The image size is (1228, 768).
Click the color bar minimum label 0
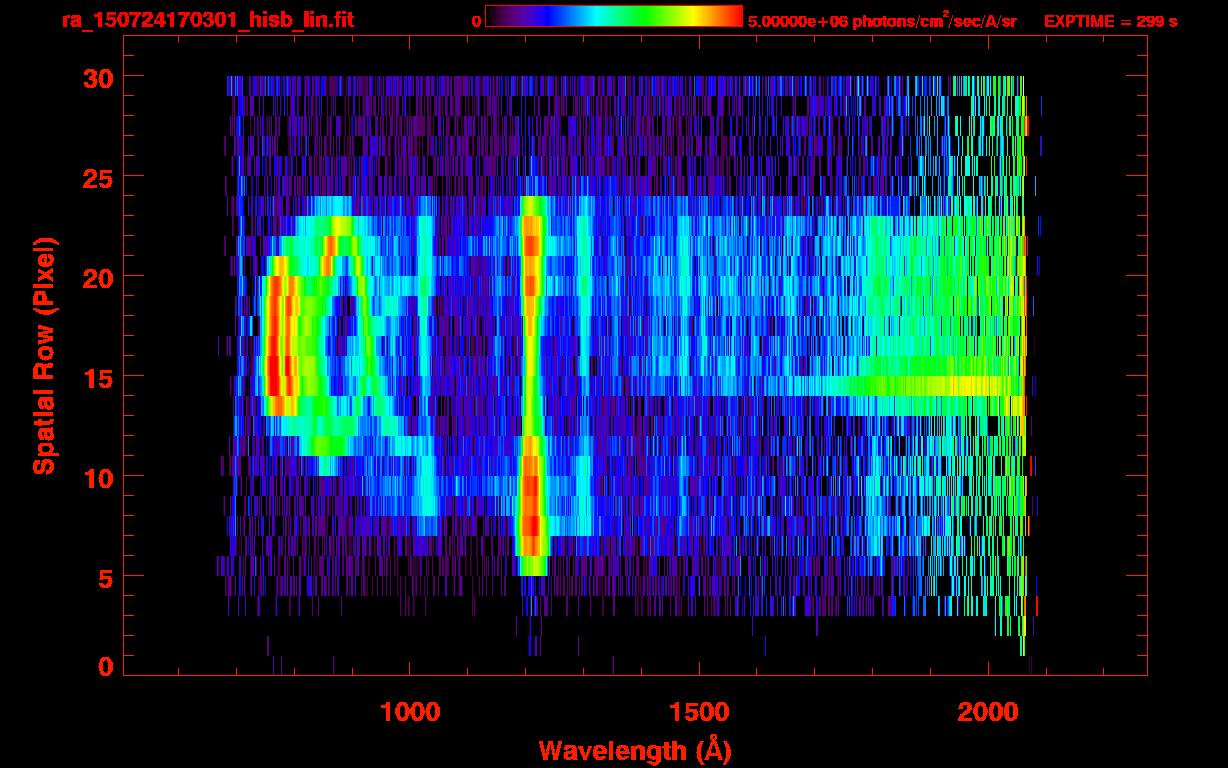click(476, 21)
